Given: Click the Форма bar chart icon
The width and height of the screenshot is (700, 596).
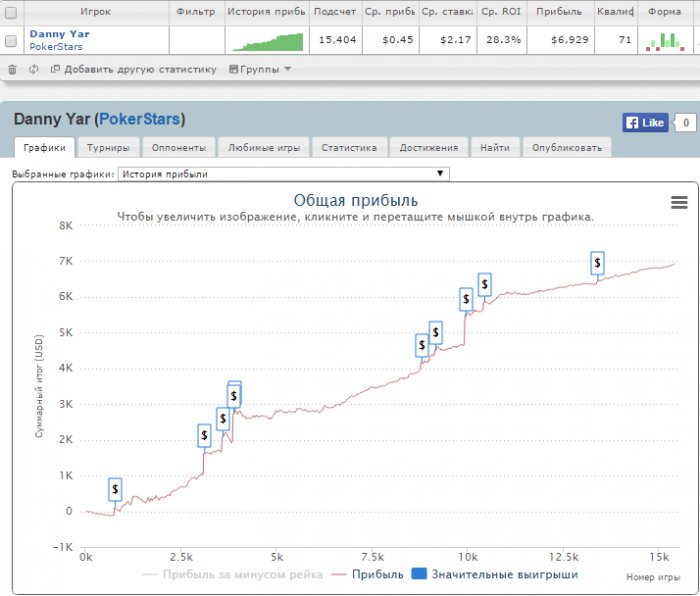Looking at the screenshot, I should (663, 41).
